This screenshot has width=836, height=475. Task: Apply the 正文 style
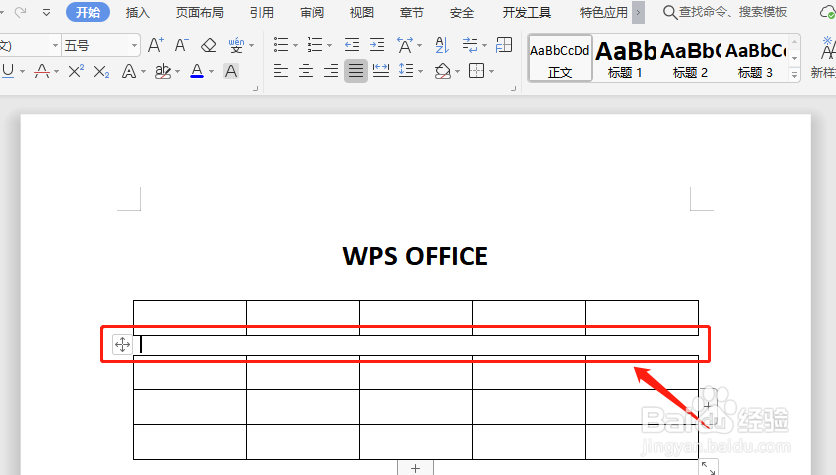point(560,59)
